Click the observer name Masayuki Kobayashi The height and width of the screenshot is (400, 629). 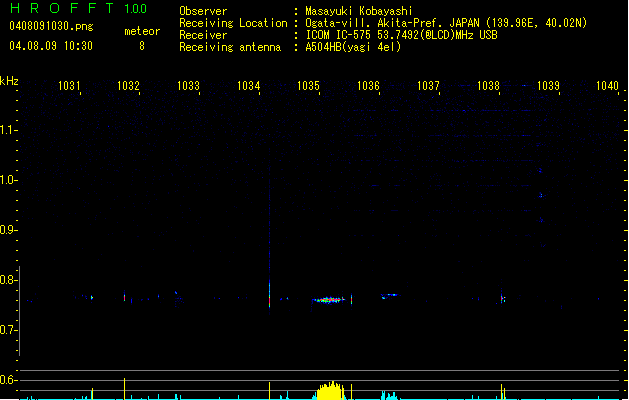pyautogui.click(x=359, y=11)
